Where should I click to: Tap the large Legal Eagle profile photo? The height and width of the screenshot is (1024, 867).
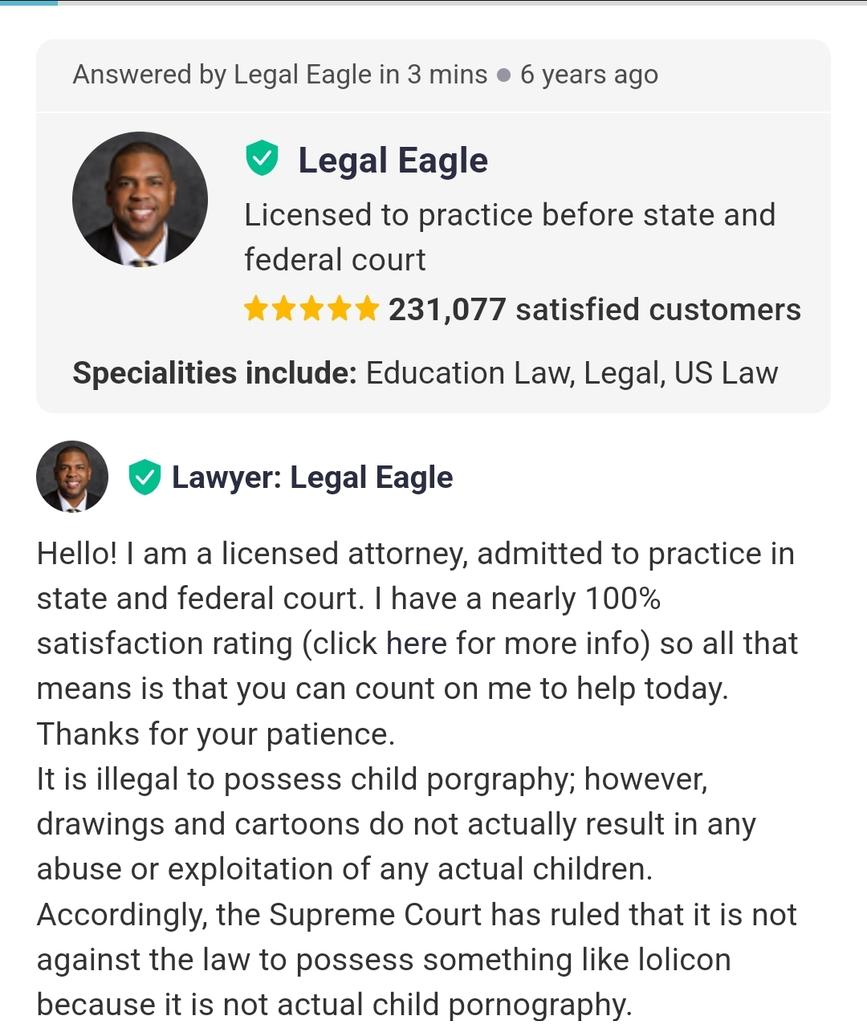[x=140, y=198]
